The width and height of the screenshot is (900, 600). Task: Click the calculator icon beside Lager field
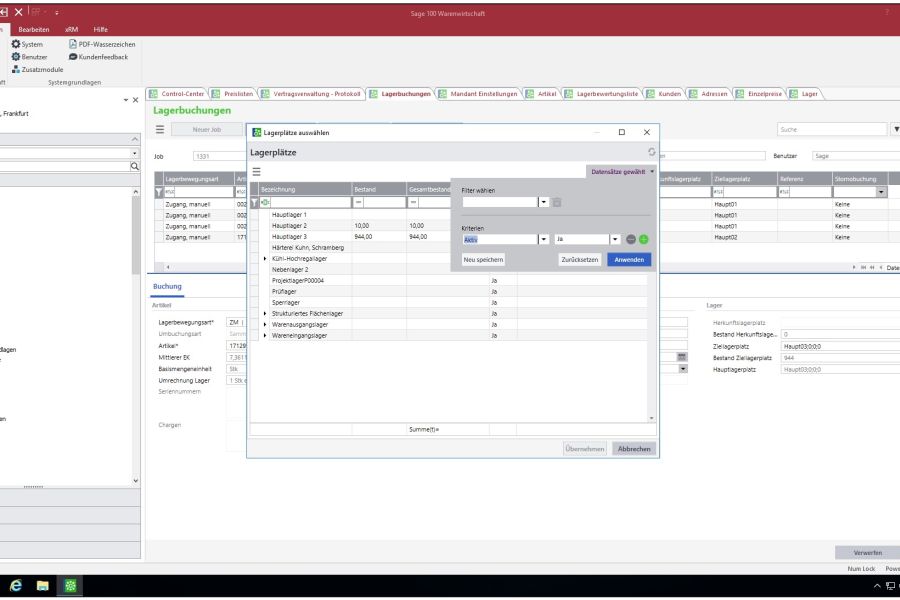click(x=682, y=357)
